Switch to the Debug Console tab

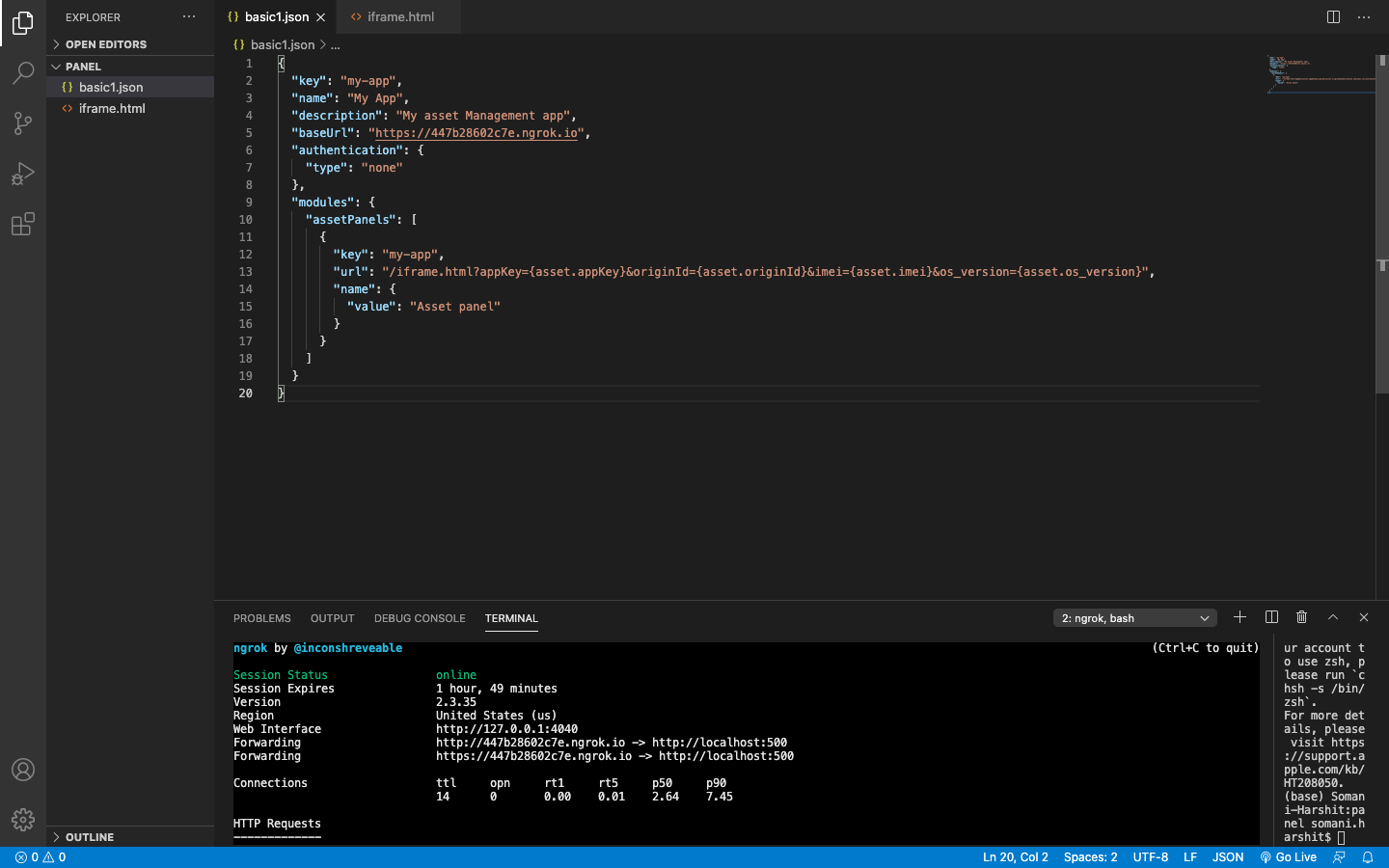[x=420, y=618]
